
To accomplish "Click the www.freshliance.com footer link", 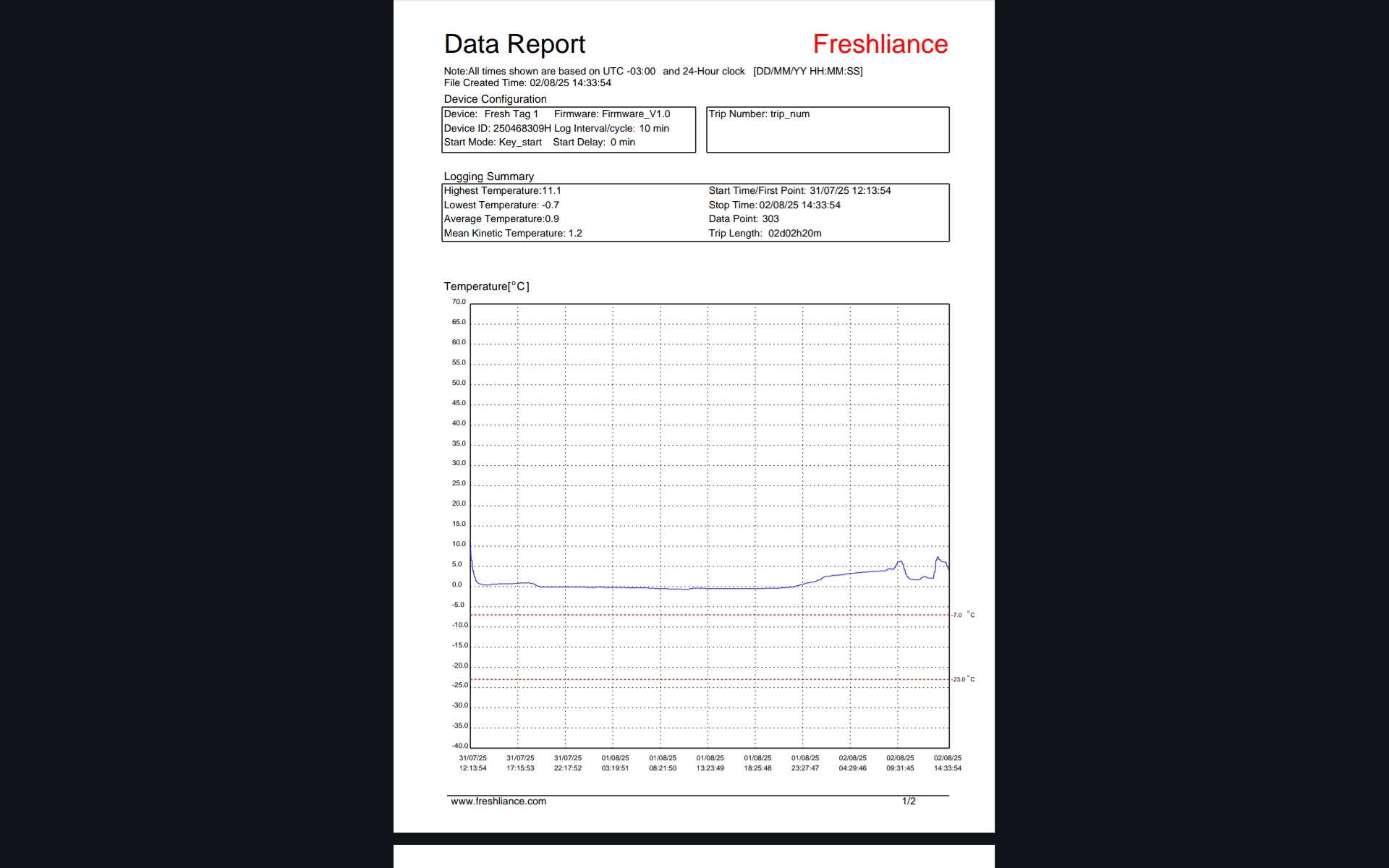I will [498, 801].
